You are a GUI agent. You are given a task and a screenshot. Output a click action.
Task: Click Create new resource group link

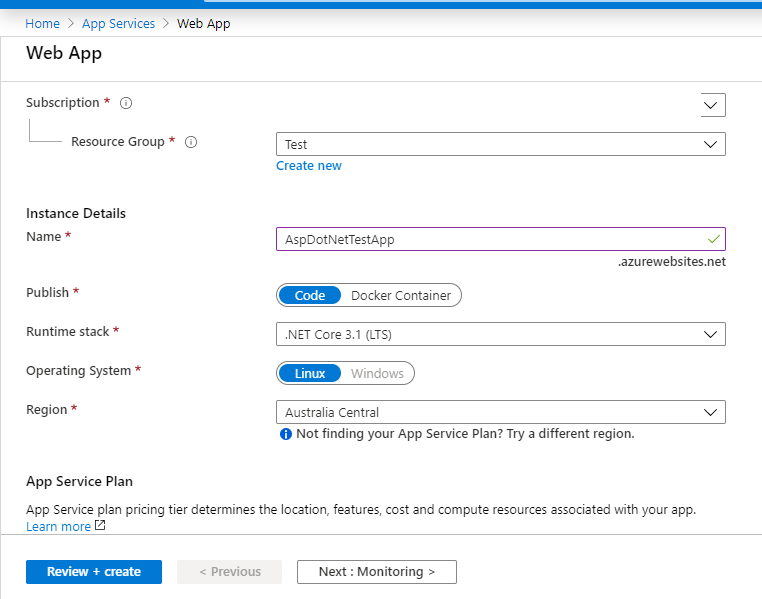click(309, 166)
